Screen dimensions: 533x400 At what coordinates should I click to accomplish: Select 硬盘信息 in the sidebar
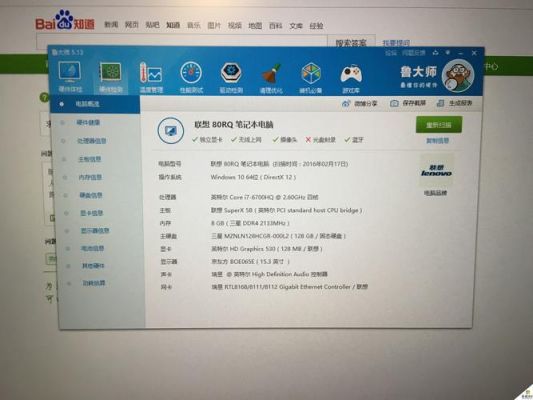[91, 195]
